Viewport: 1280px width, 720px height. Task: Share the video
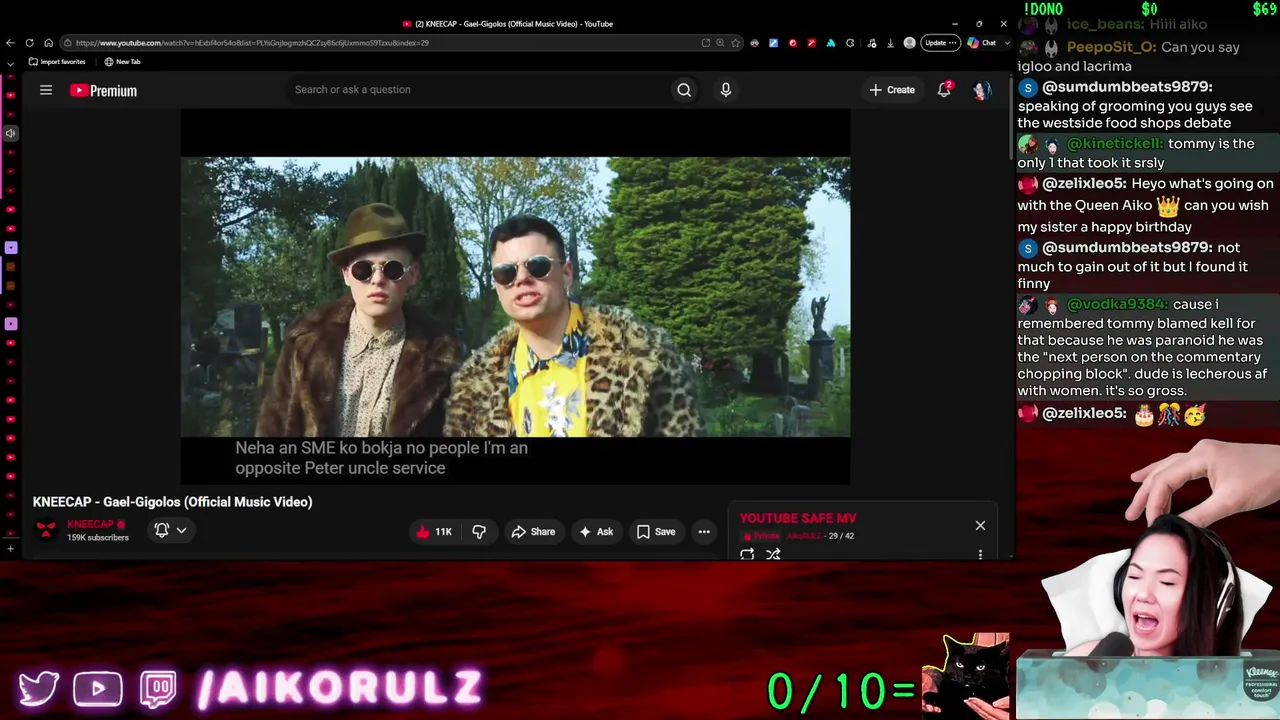[x=533, y=532]
